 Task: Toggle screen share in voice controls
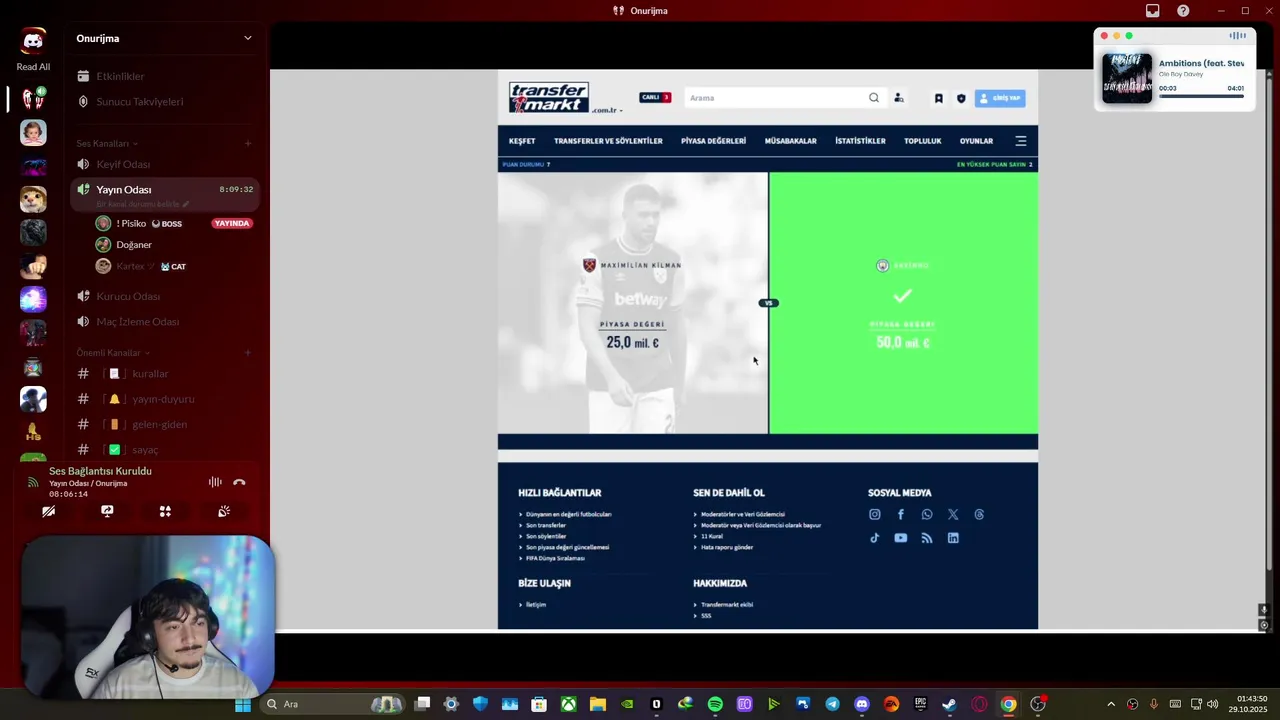[107, 511]
